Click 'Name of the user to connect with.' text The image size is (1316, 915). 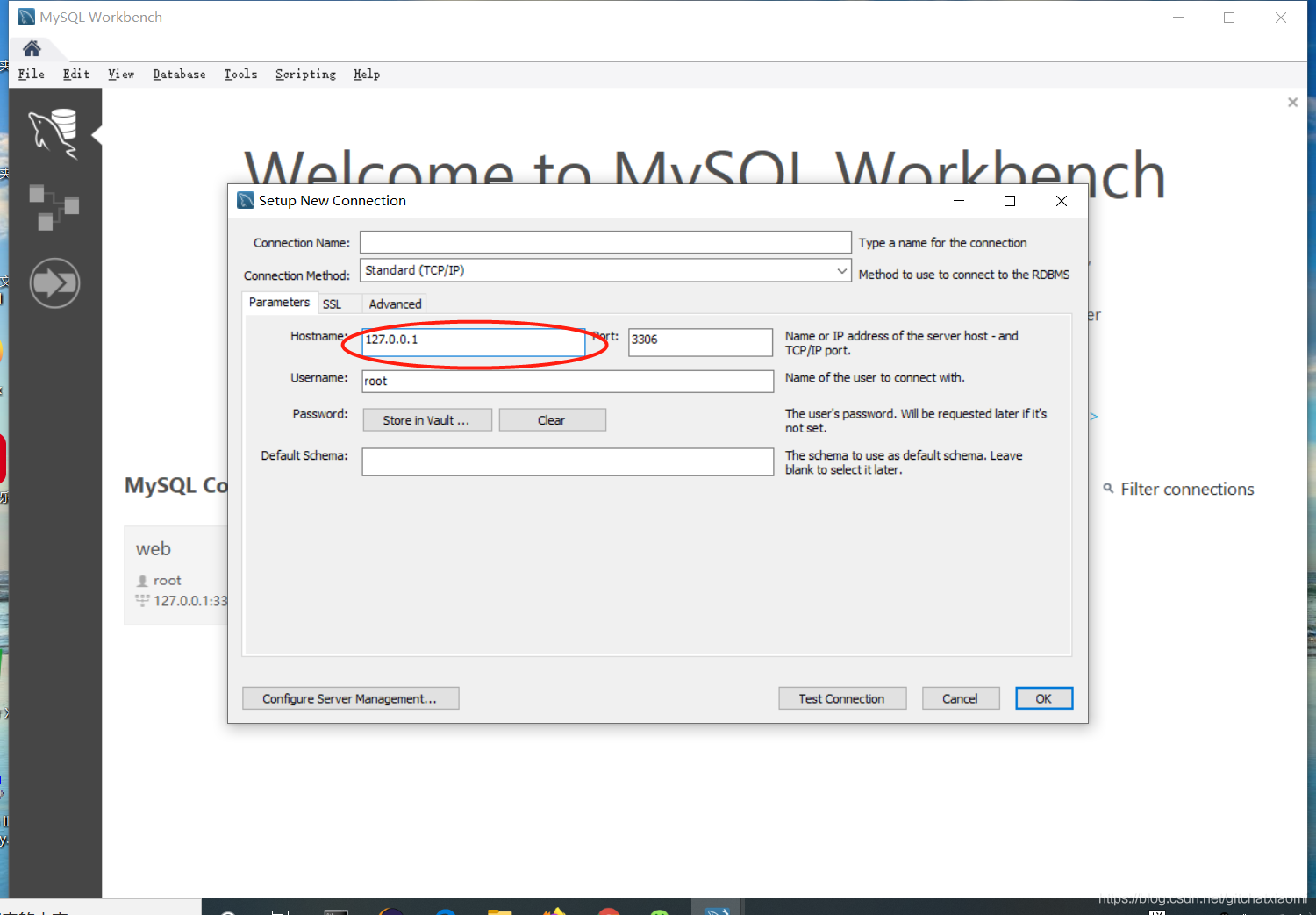[875, 378]
